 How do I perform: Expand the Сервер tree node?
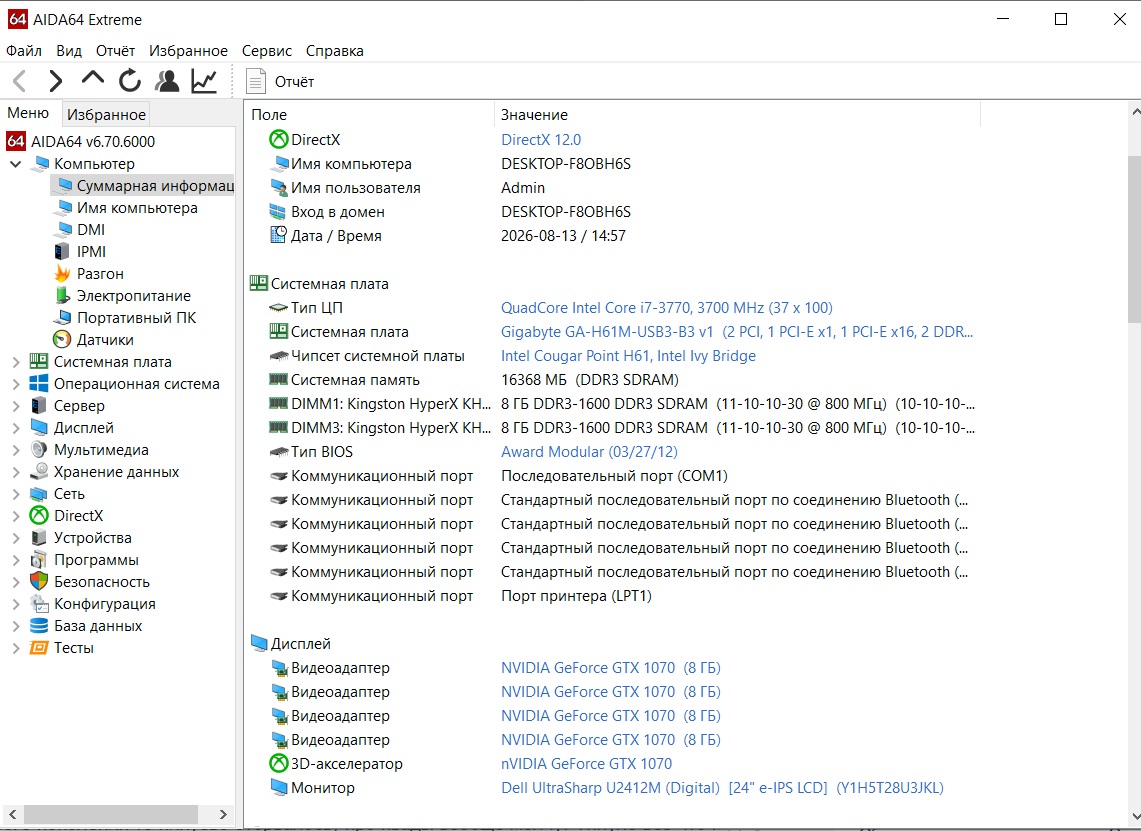pos(15,405)
